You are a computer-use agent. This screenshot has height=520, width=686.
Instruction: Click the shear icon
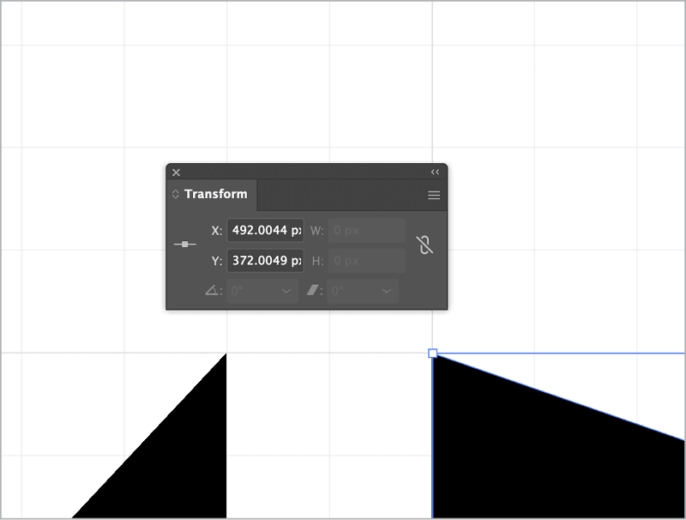click(x=312, y=290)
